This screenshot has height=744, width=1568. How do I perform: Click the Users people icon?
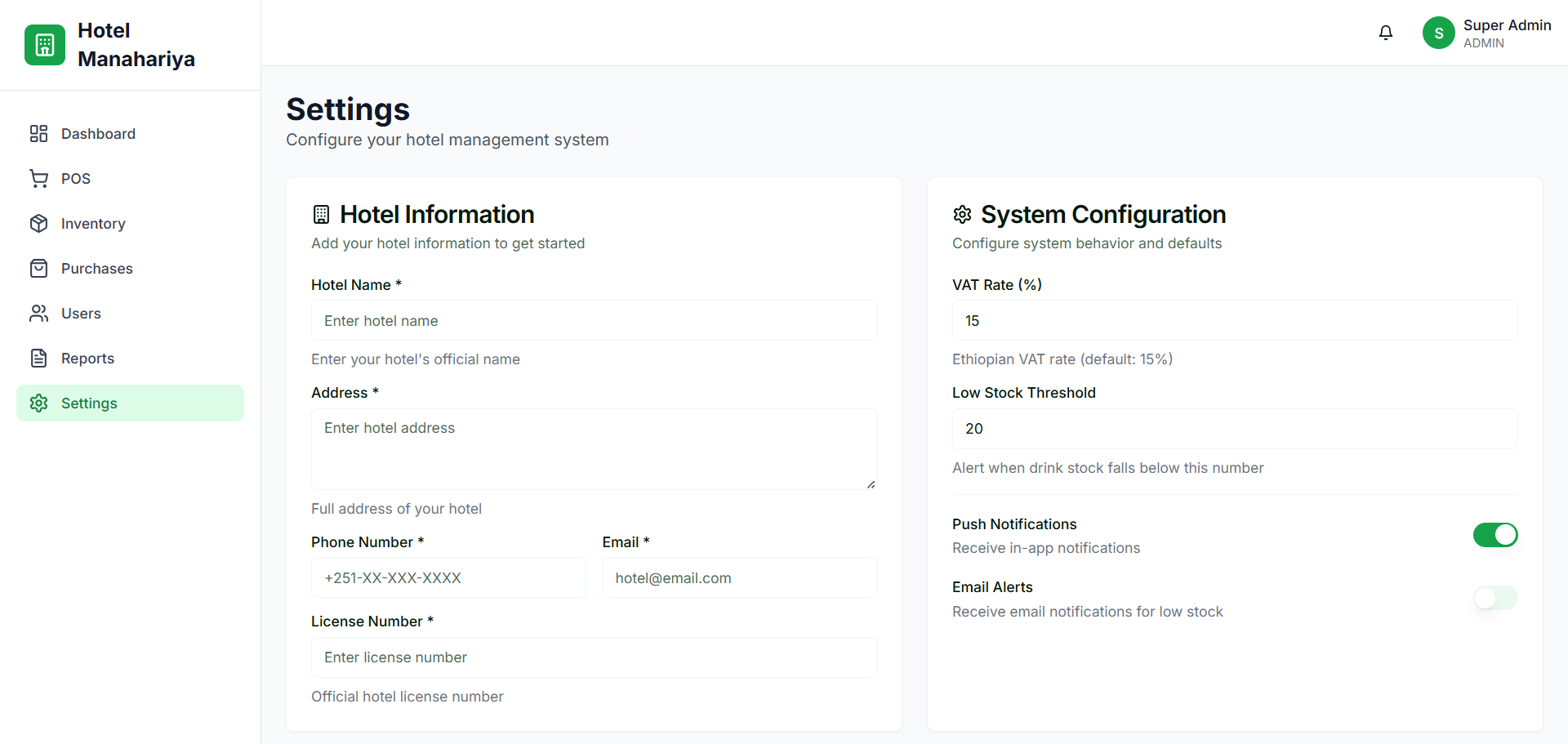(x=38, y=314)
